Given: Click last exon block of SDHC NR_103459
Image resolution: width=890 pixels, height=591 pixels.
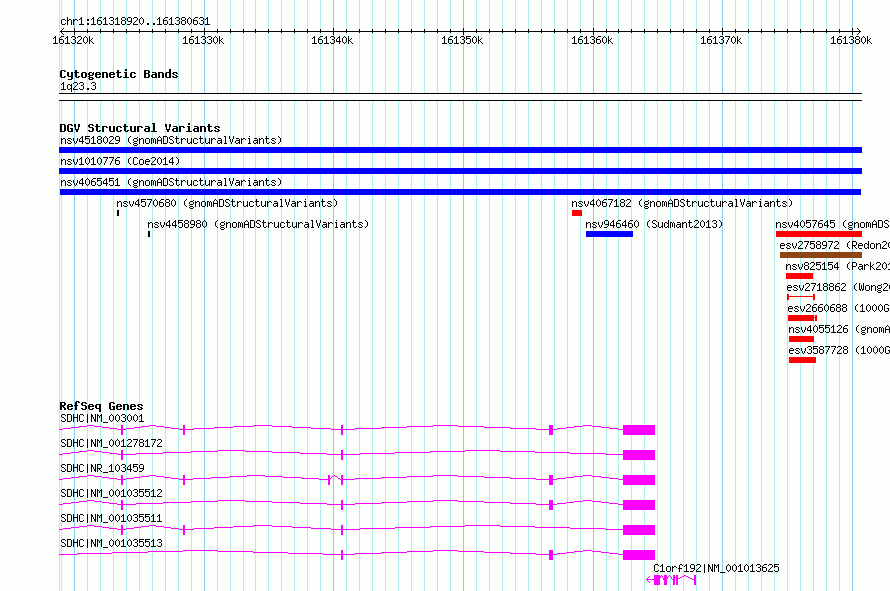Looking at the screenshot, I should pos(639,480).
